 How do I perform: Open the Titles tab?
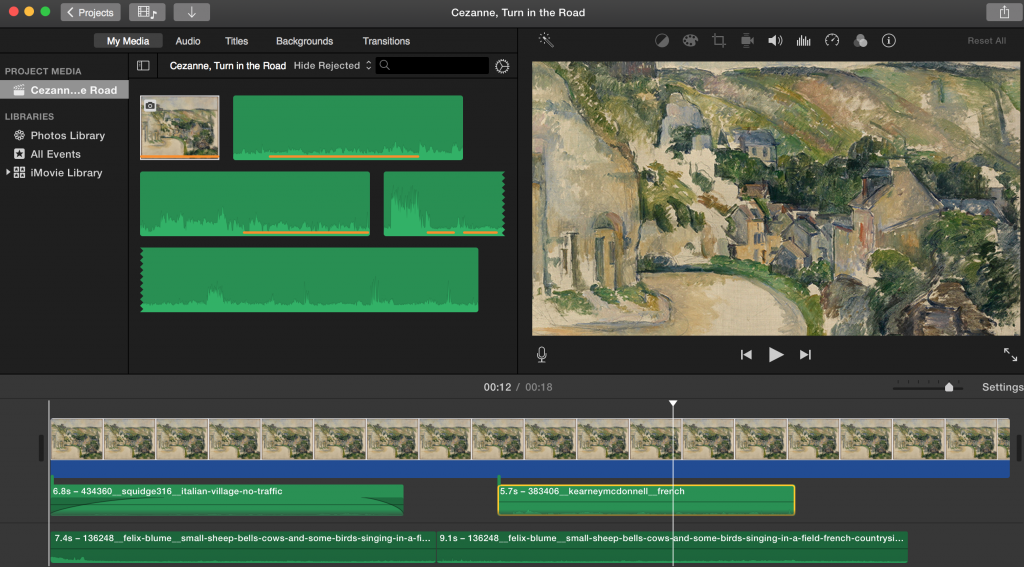(x=236, y=40)
